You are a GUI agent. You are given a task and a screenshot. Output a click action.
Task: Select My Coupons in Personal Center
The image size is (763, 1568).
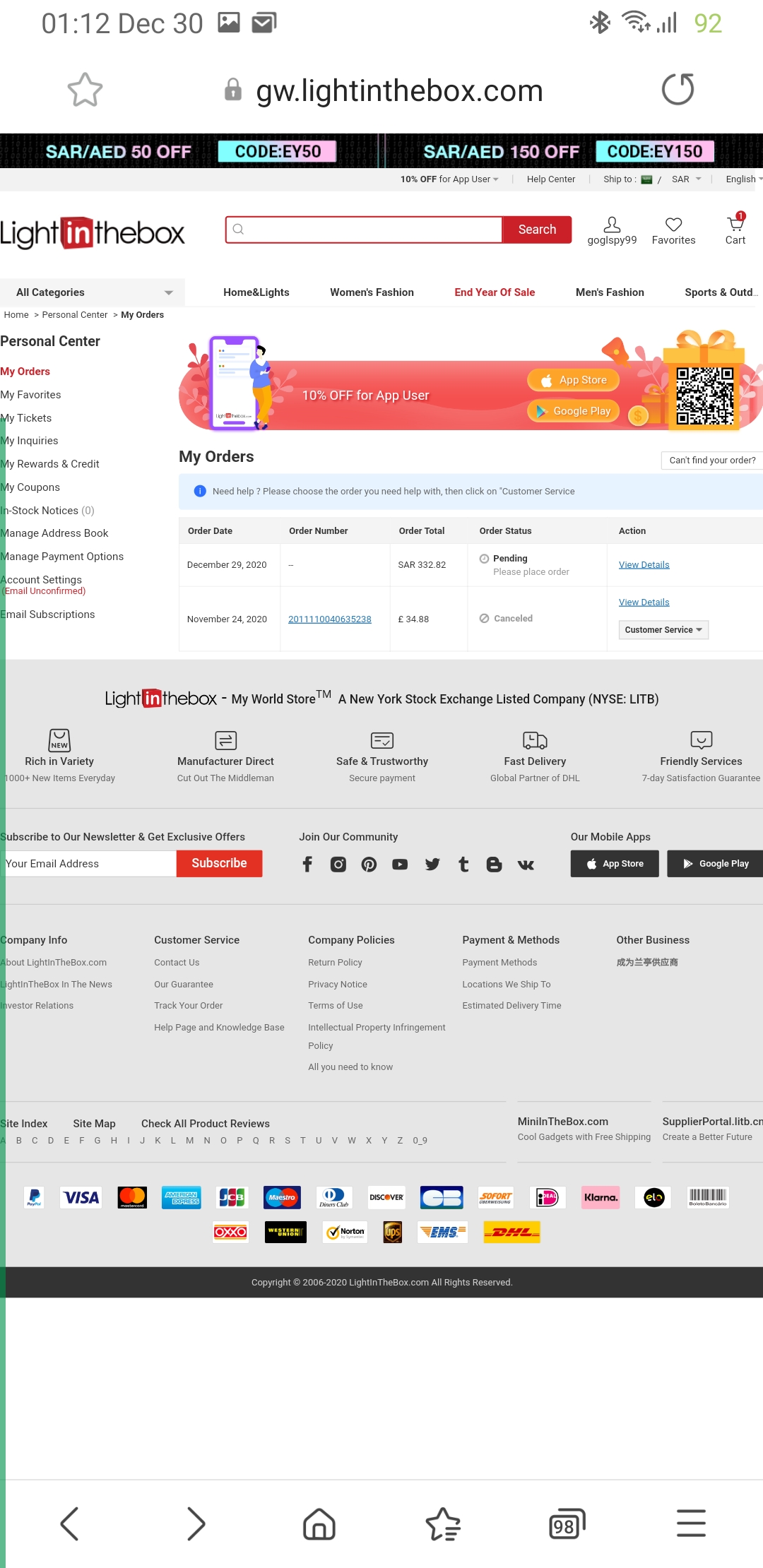pos(30,487)
